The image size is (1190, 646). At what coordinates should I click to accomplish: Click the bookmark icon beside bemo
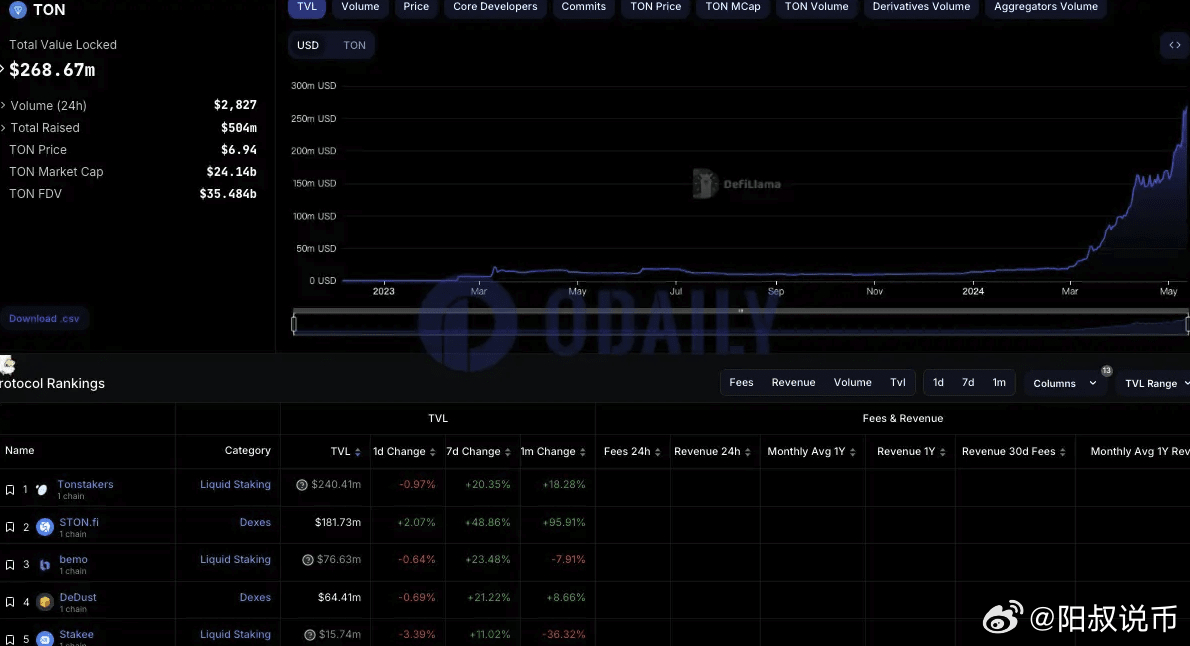(x=10, y=565)
